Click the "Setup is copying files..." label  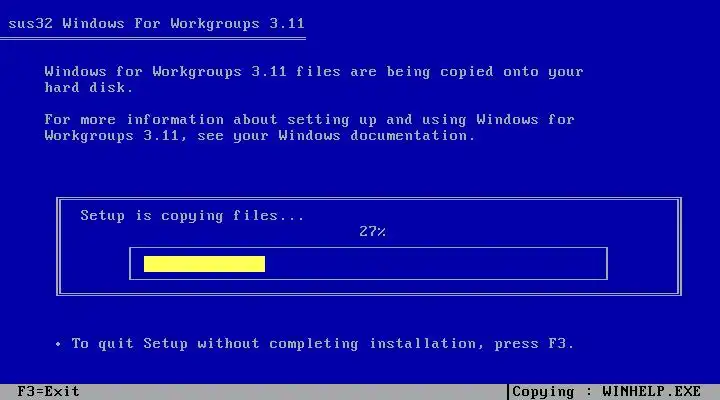tap(192, 216)
